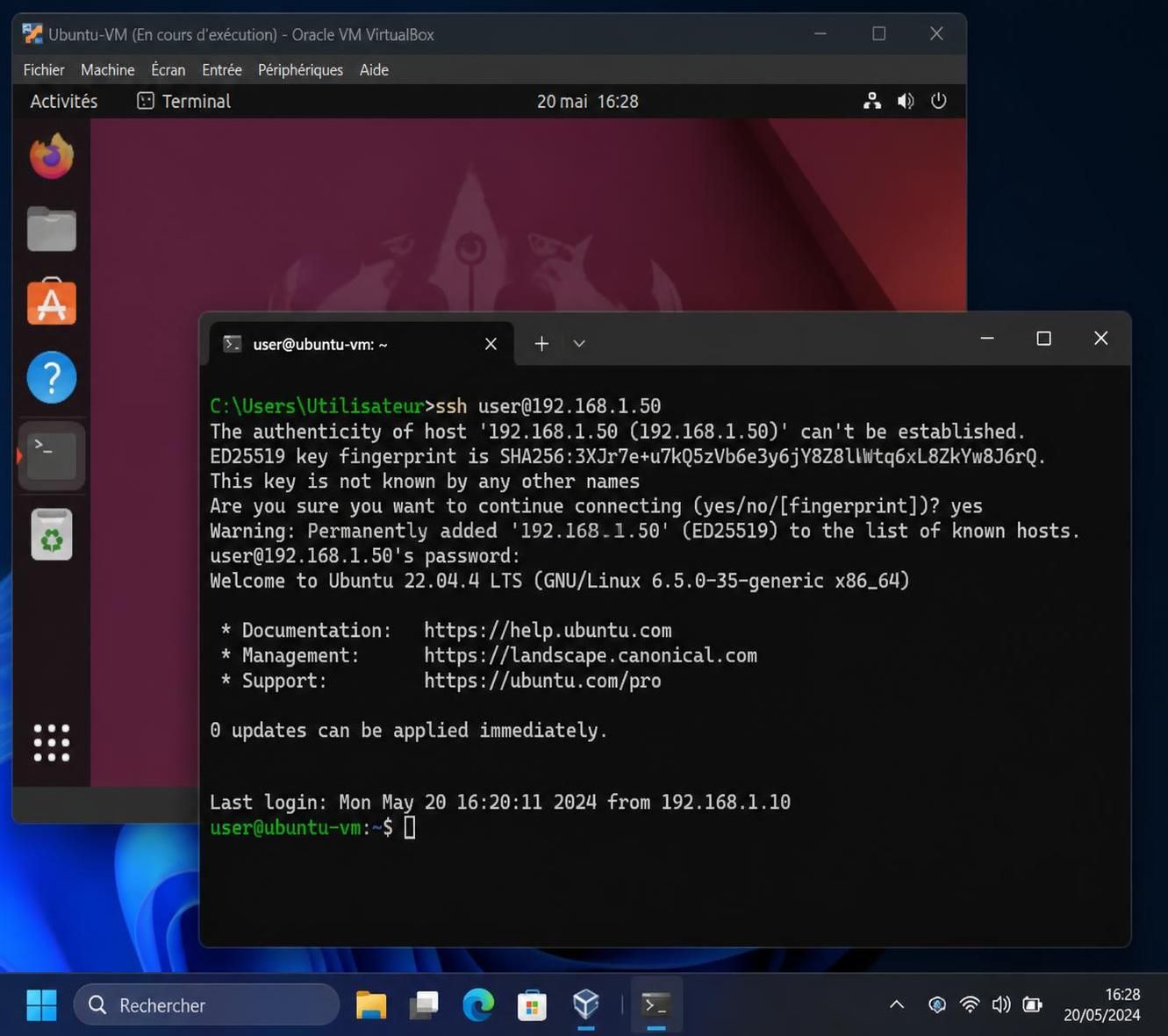
Task: Launch Ubuntu Software from the dock
Action: coord(52,303)
